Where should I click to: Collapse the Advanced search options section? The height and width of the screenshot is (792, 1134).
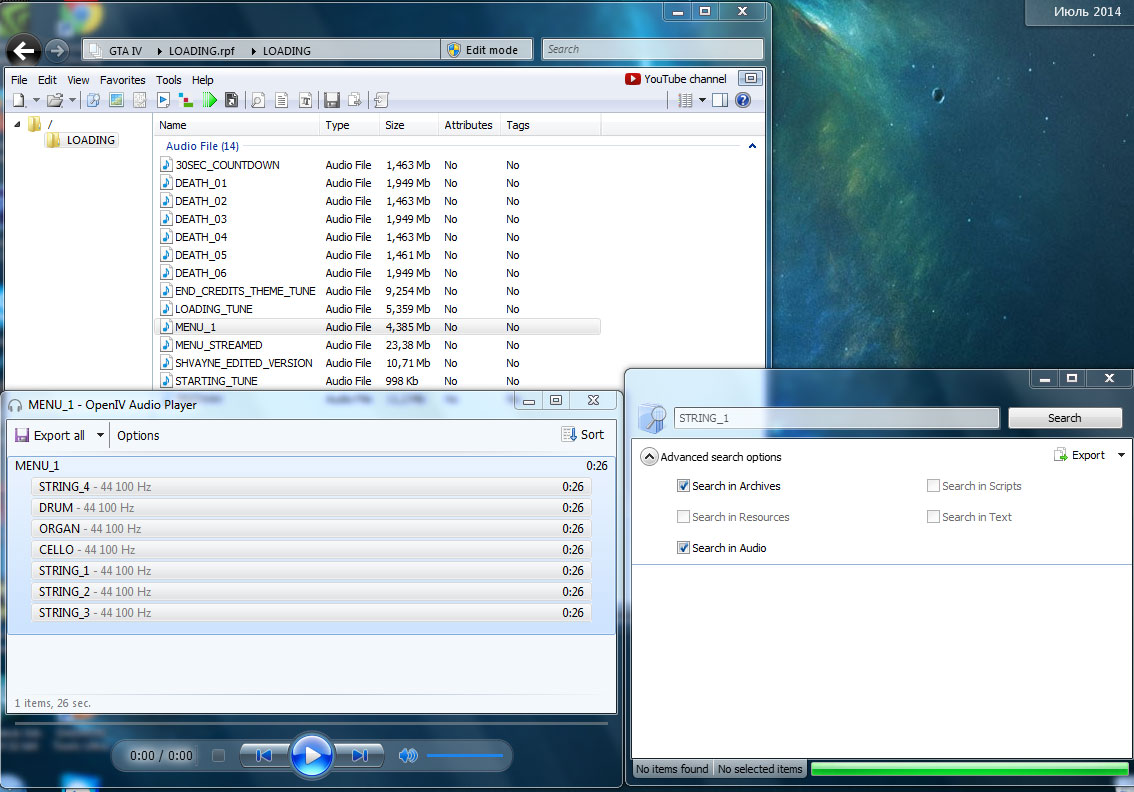[649, 457]
